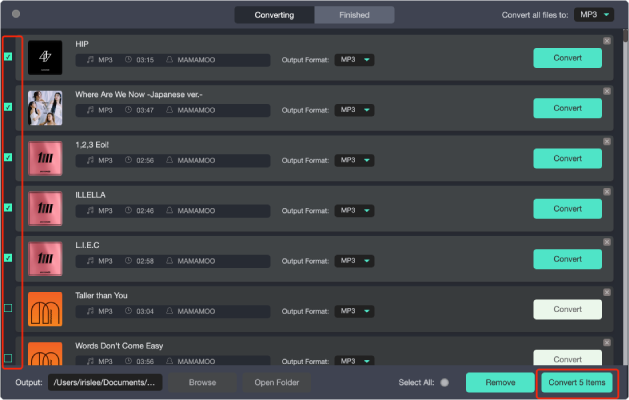Switch to the Finished tab
Screen dimensions: 629x400
[354, 15]
